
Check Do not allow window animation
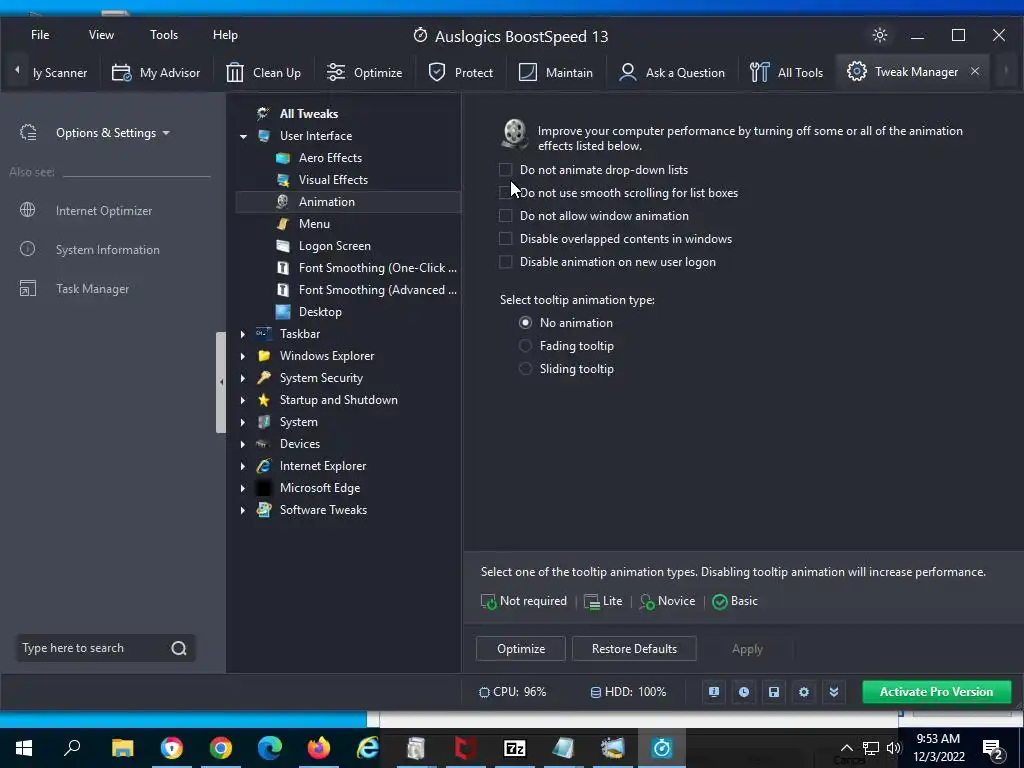click(505, 216)
